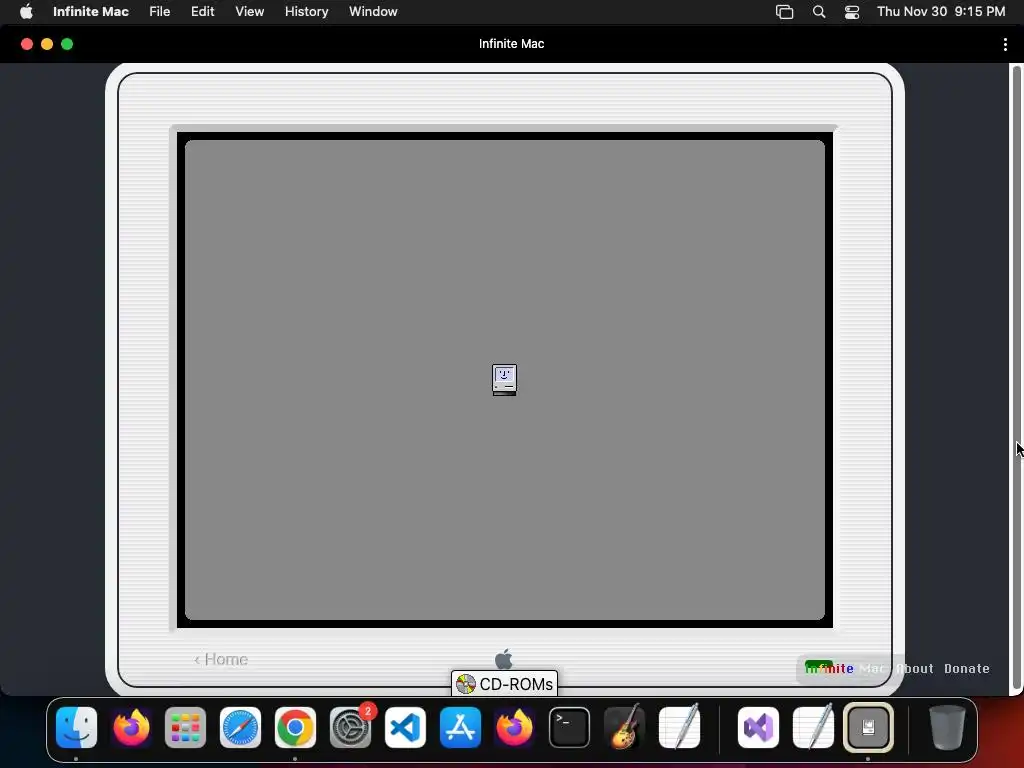Image resolution: width=1024 pixels, height=768 pixels.
Task: Click Infinite Mac app icon in Dock
Action: click(x=868, y=727)
